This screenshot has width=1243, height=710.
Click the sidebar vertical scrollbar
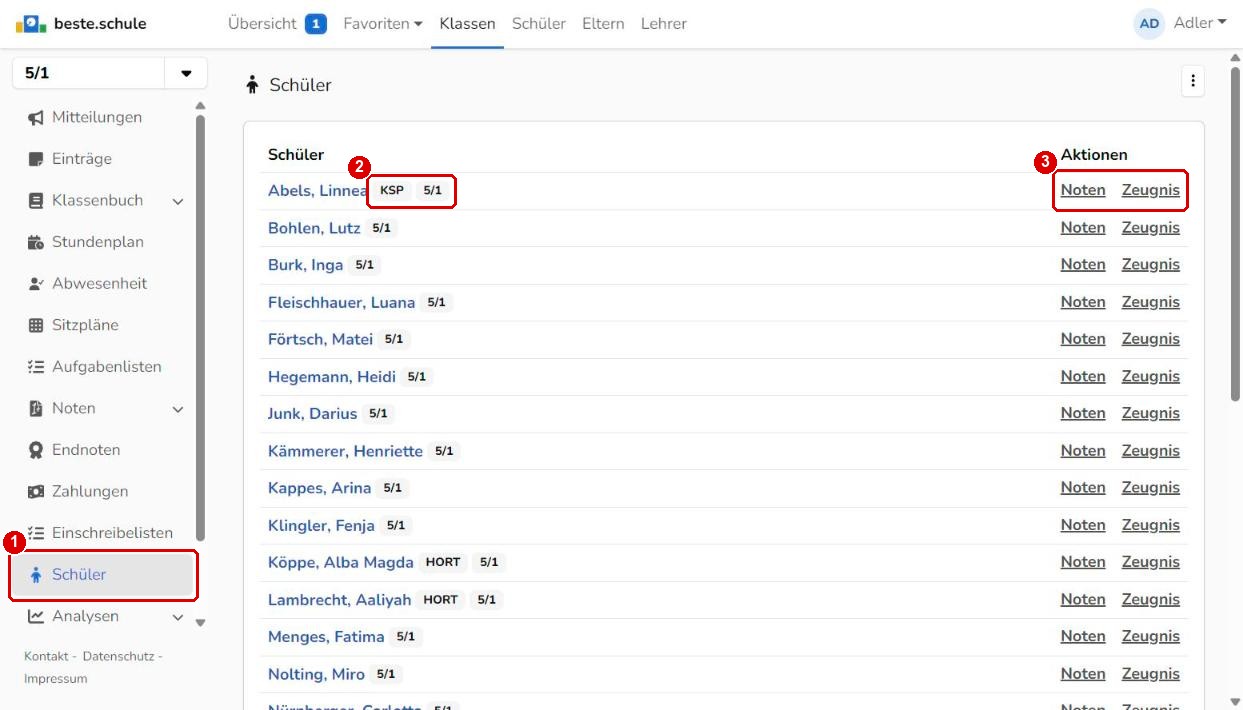pyautogui.click(x=200, y=328)
